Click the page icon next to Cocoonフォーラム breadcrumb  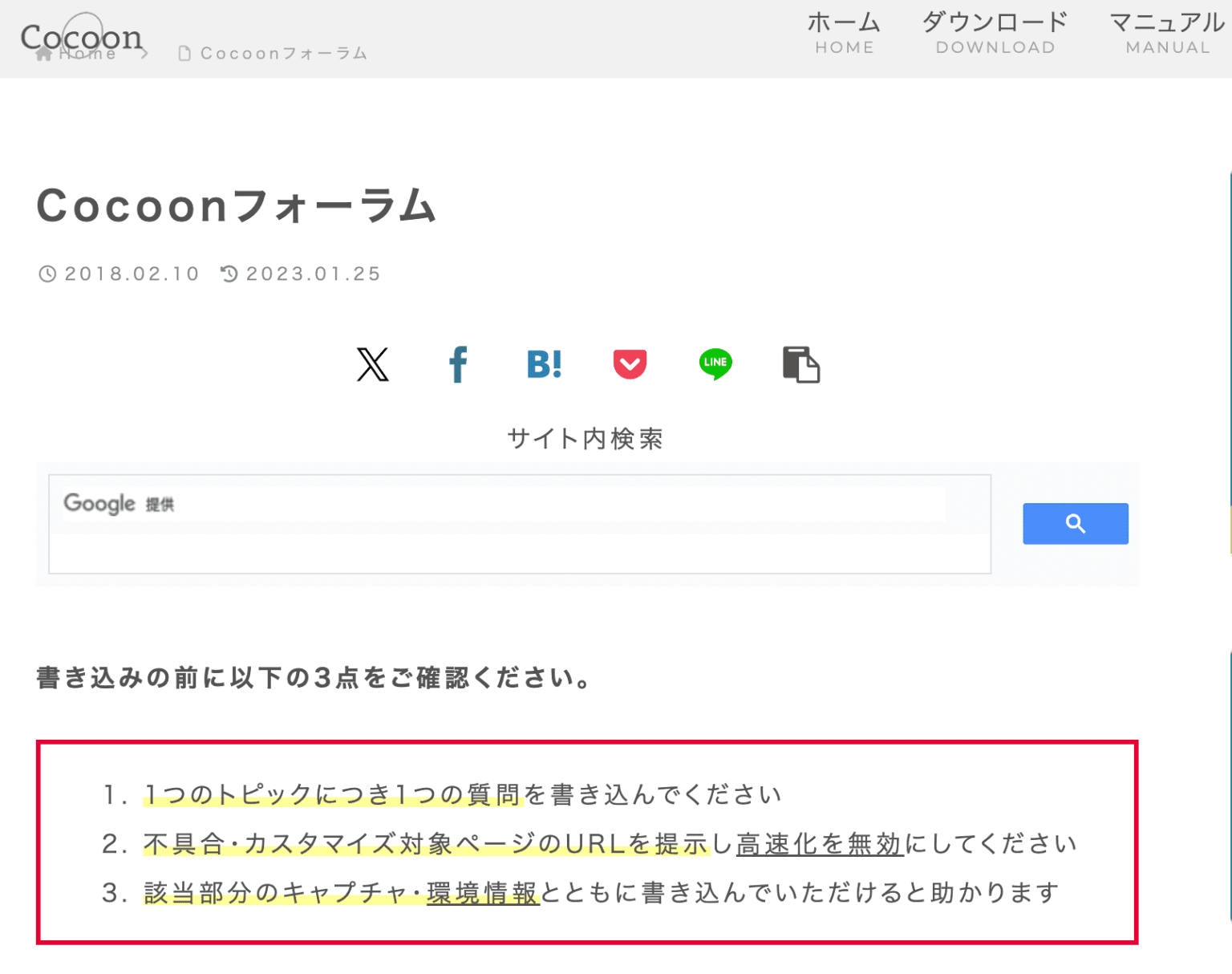tap(183, 52)
